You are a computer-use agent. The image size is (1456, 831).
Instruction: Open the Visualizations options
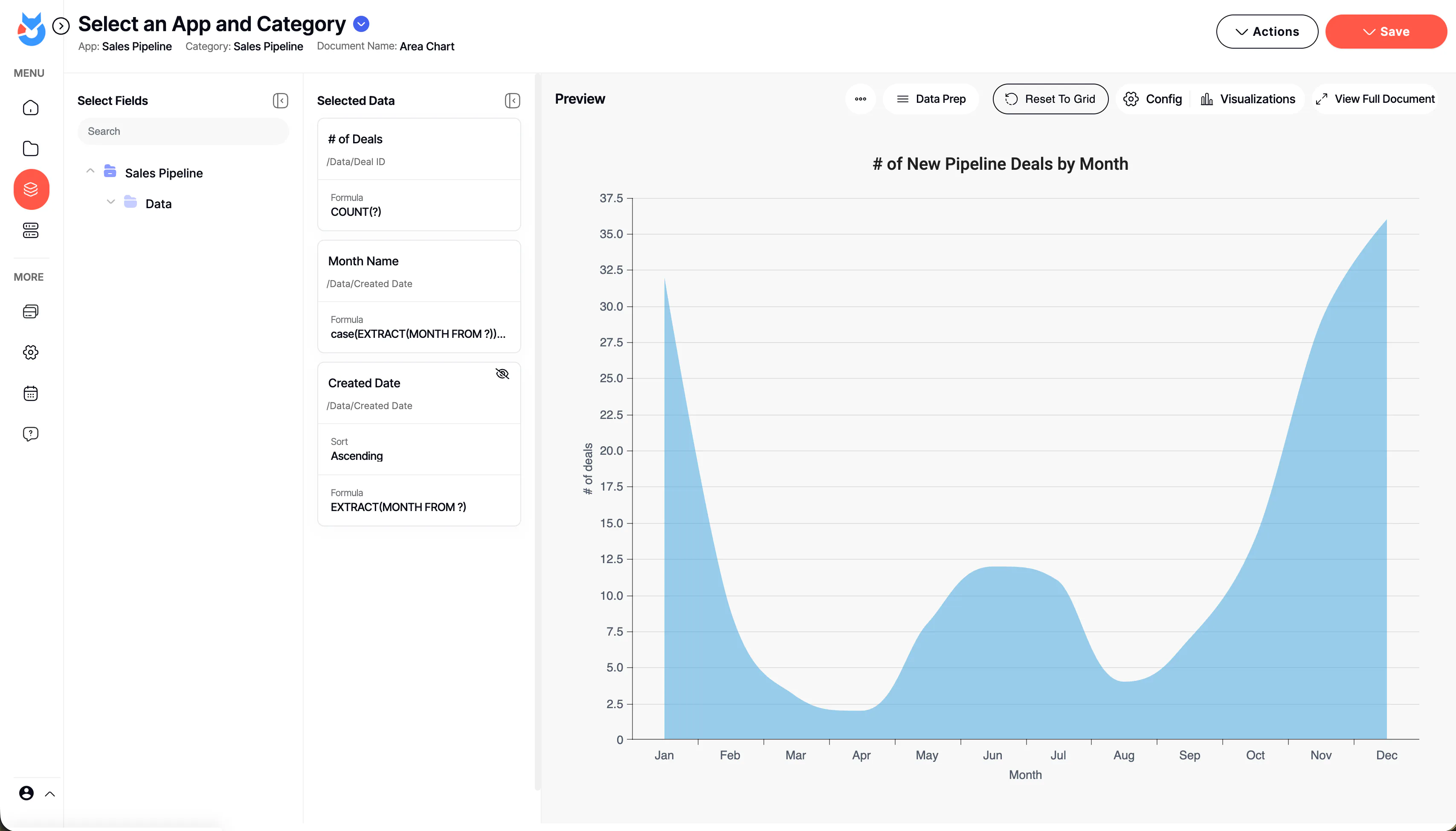(x=1248, y=99)
